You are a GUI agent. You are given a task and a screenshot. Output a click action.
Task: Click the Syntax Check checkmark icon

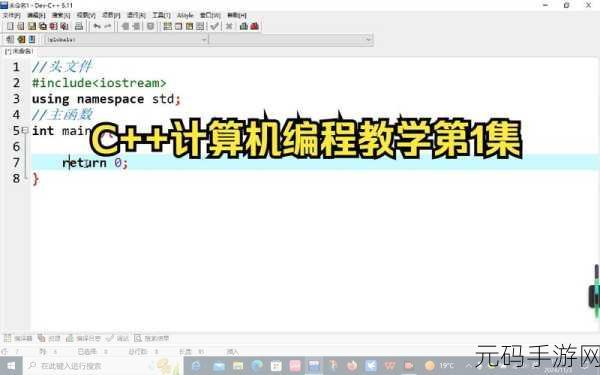pos(215,26)
